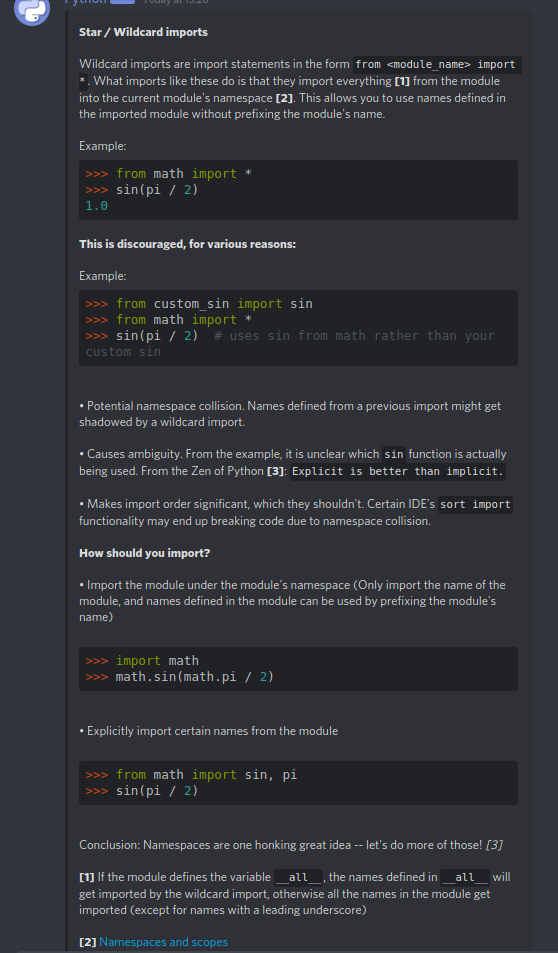This screenshot has height=953, width=558.
Task: Click the custom_sin import code block
Action: (298, 328)
